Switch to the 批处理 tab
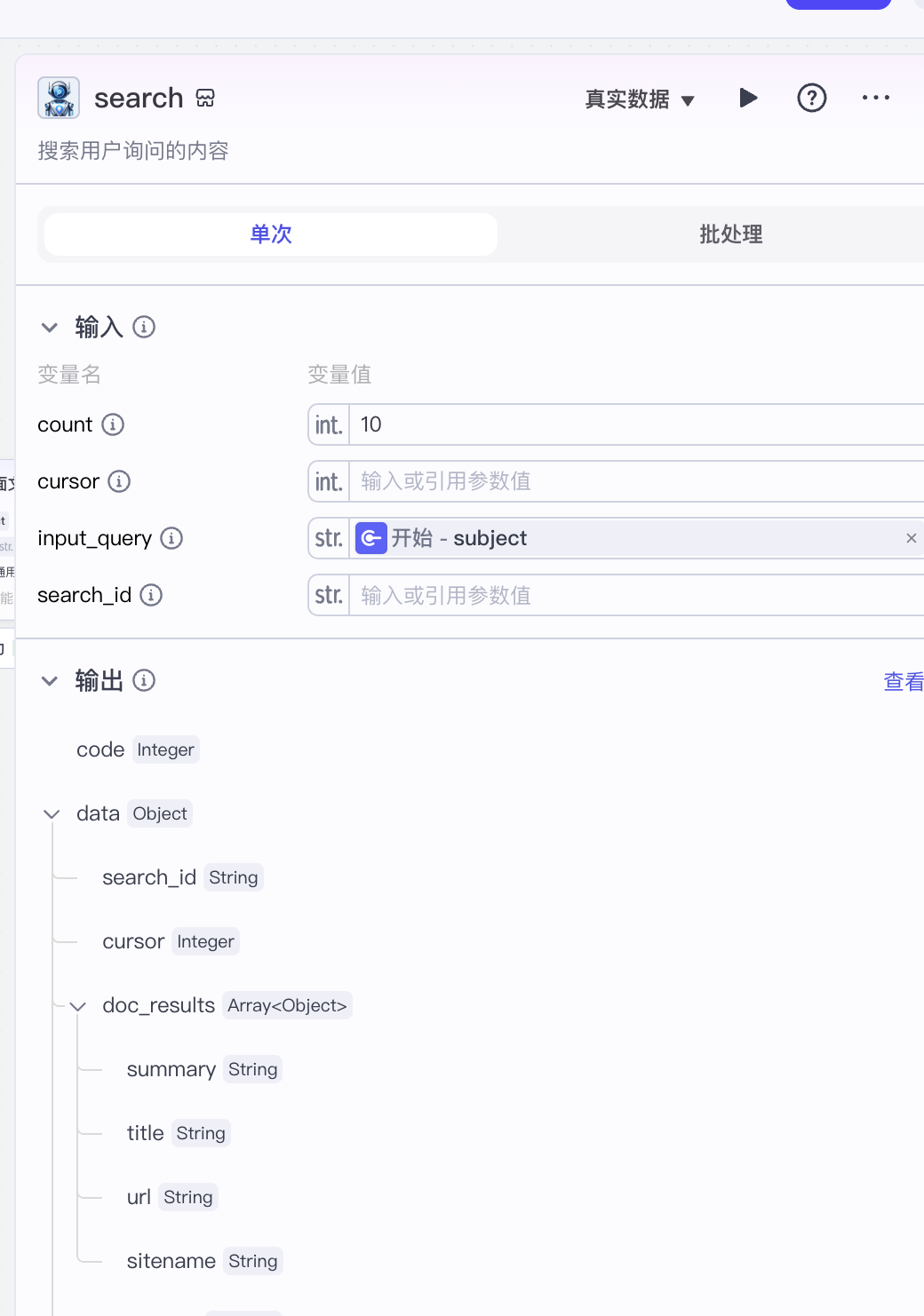Image resolution: width=924 pixels, height=1316 pixels. point(730,234)
